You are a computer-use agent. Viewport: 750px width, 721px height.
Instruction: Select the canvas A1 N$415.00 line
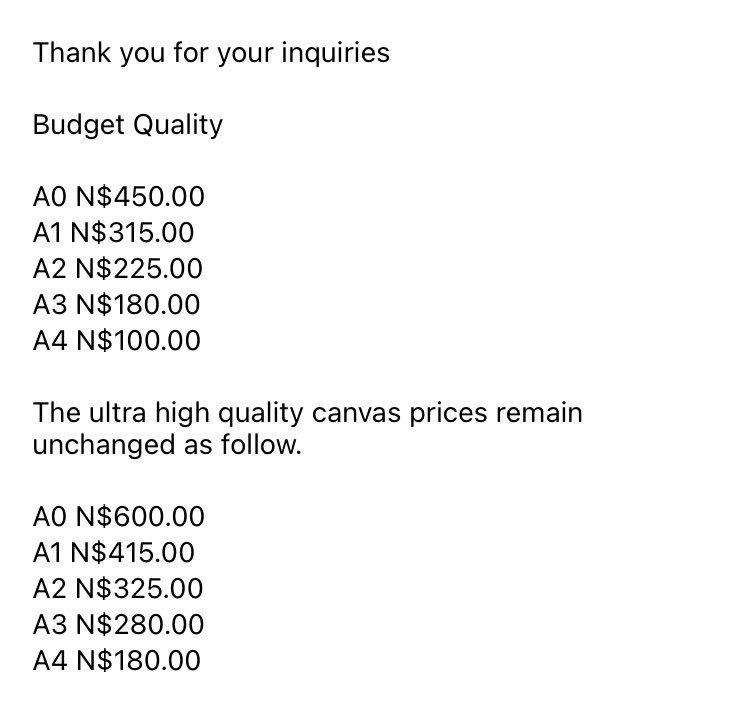coord(113,552)
